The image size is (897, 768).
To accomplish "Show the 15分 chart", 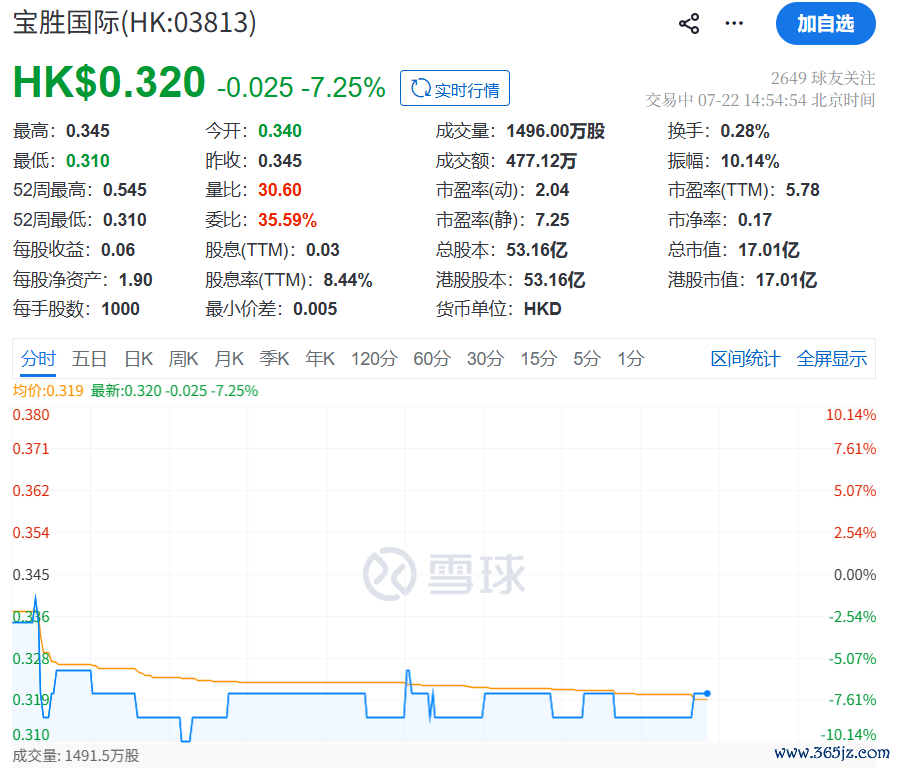I will click(538, 359).
